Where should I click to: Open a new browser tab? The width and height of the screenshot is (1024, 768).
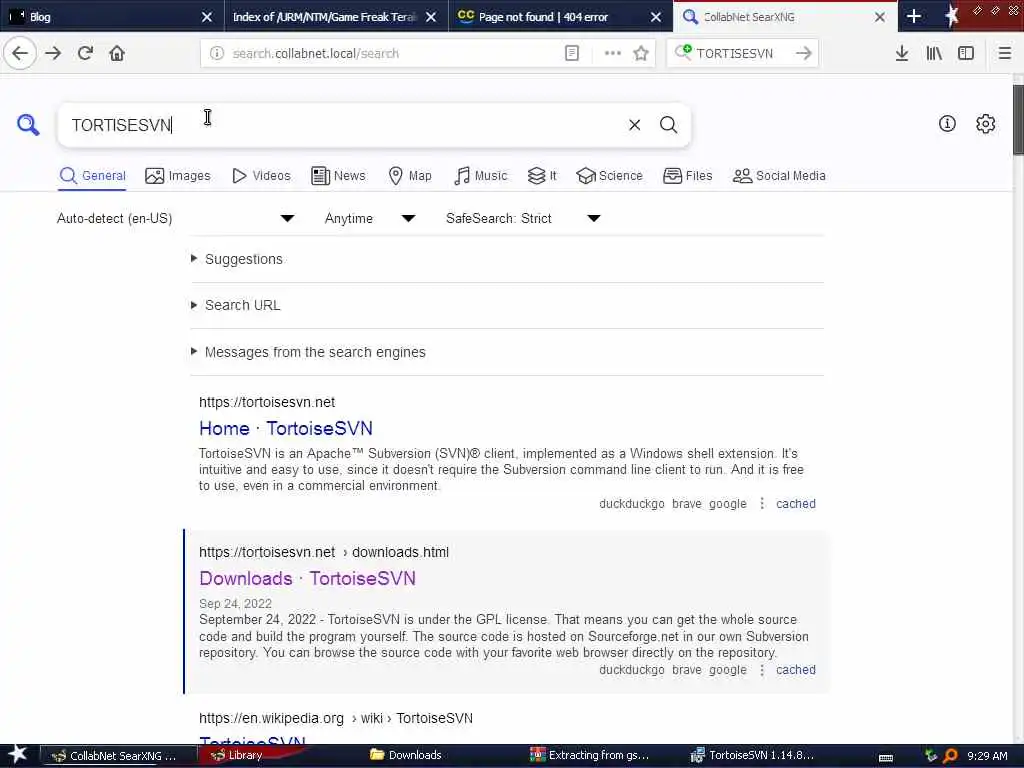point(914,16)
